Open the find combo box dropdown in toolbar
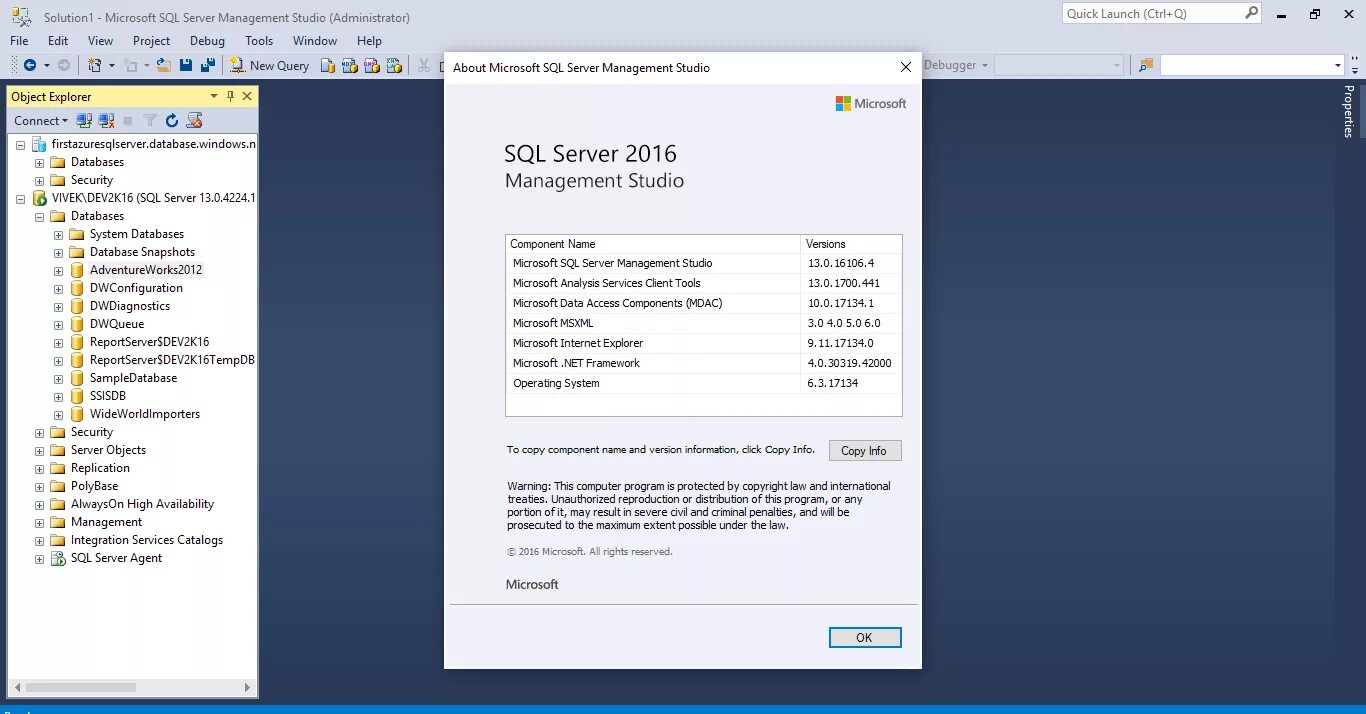 click(1338, 65)
